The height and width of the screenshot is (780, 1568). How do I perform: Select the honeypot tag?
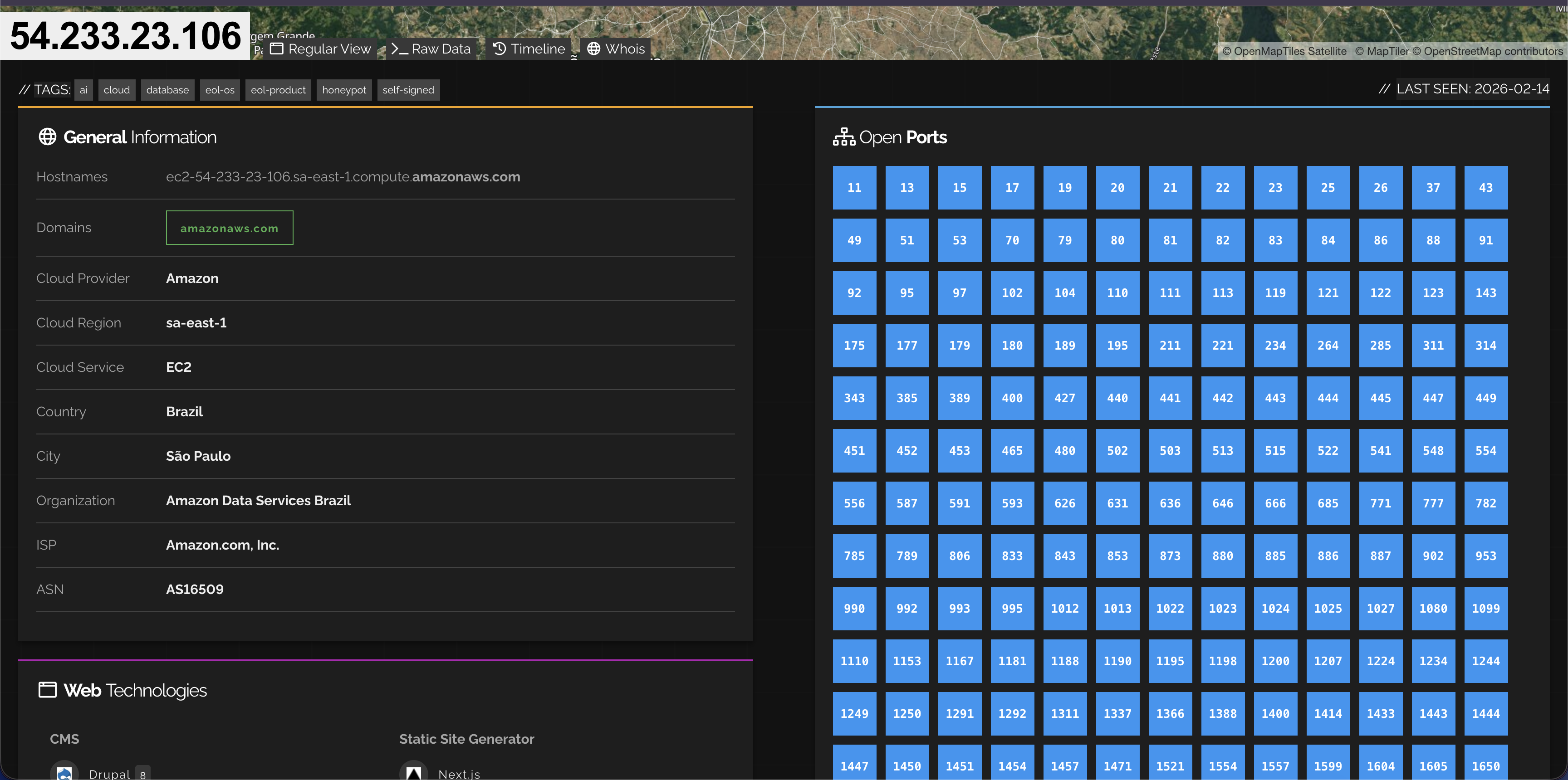coord(344,90)
